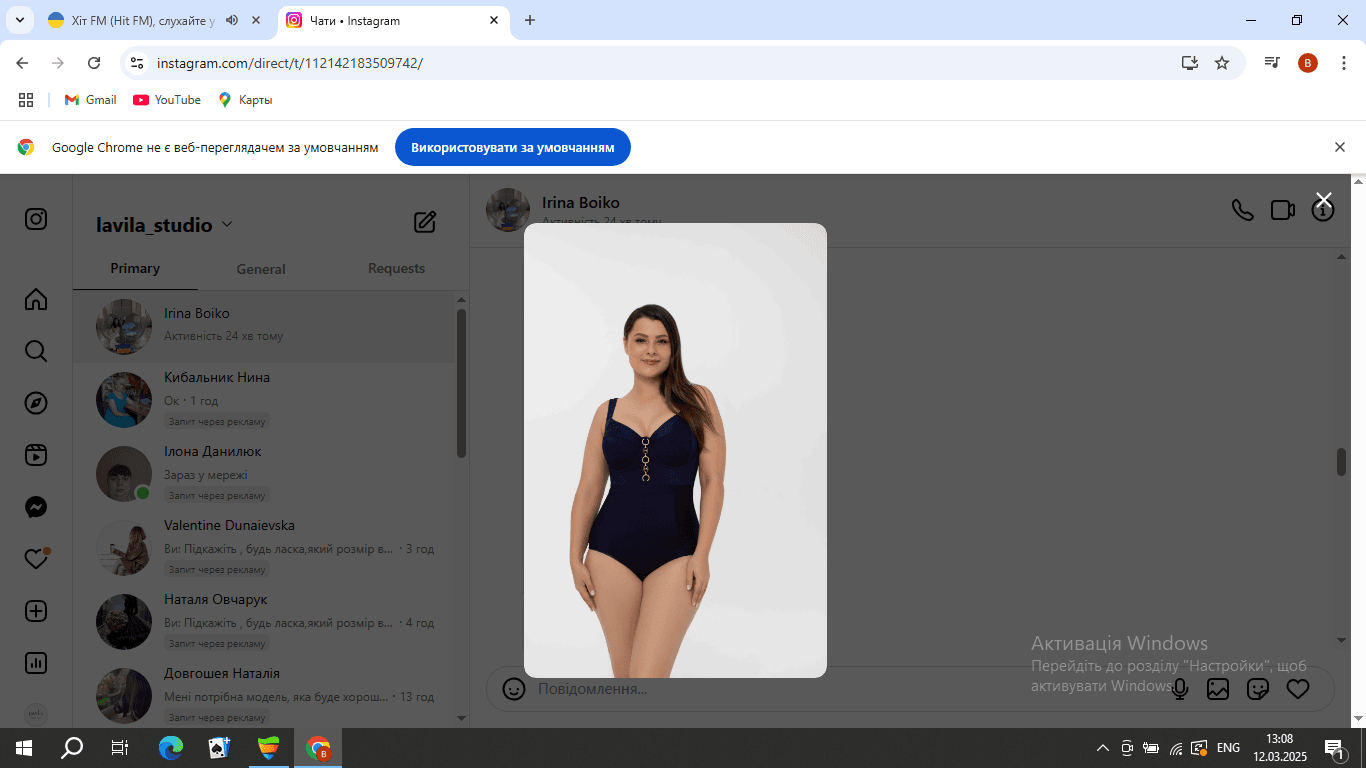Viewport: 1366px width, 768px height.
Task: Dismiss the default browser notification bar
Action: 1340,147
